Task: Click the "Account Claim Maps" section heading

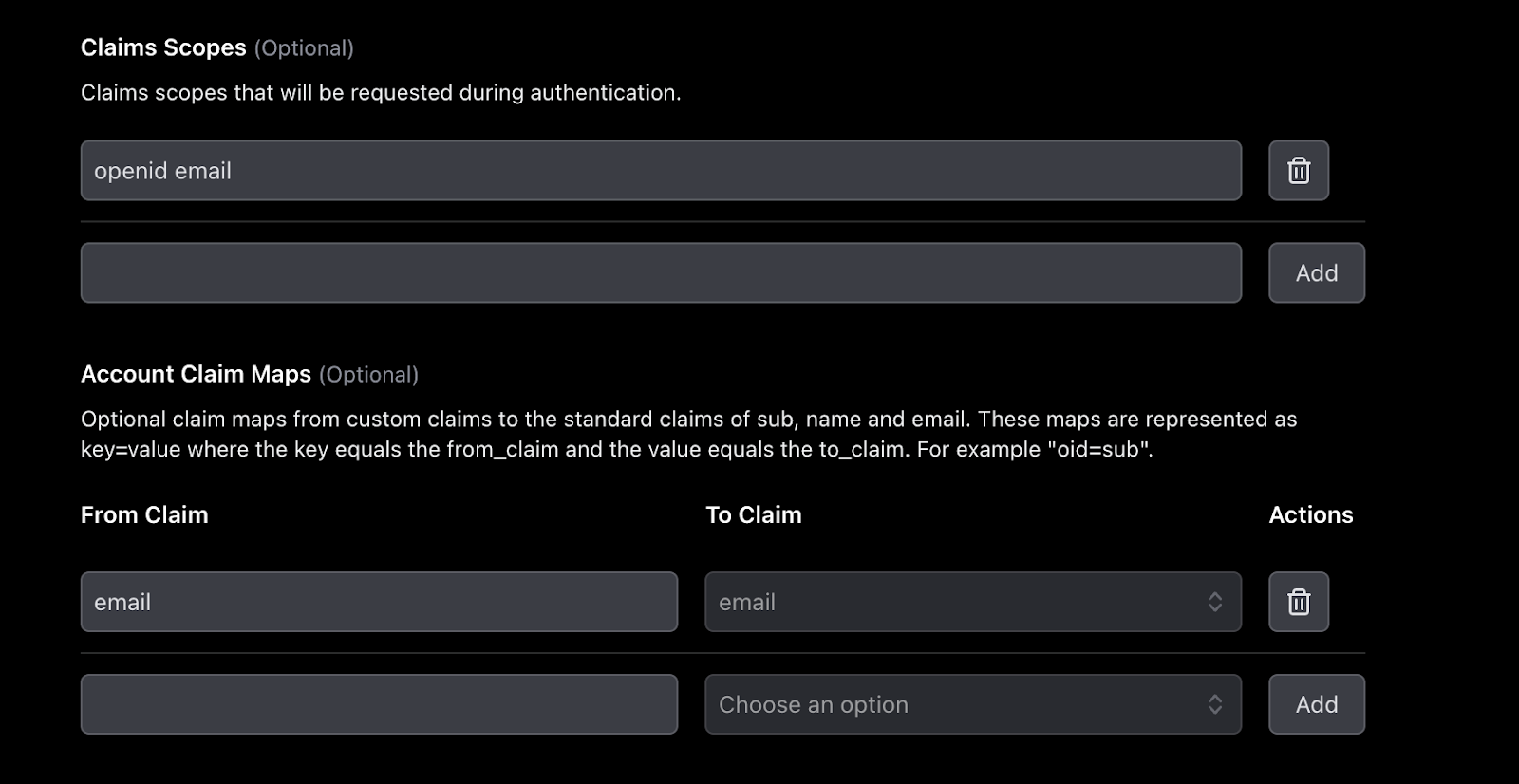Action: coord(196,374)
